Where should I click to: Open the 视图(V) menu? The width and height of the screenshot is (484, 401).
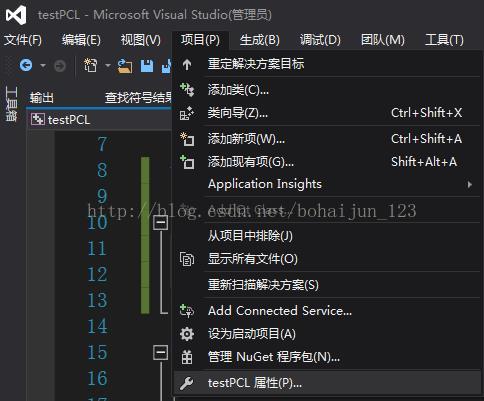pyautogui.click(x=140, y=40)
